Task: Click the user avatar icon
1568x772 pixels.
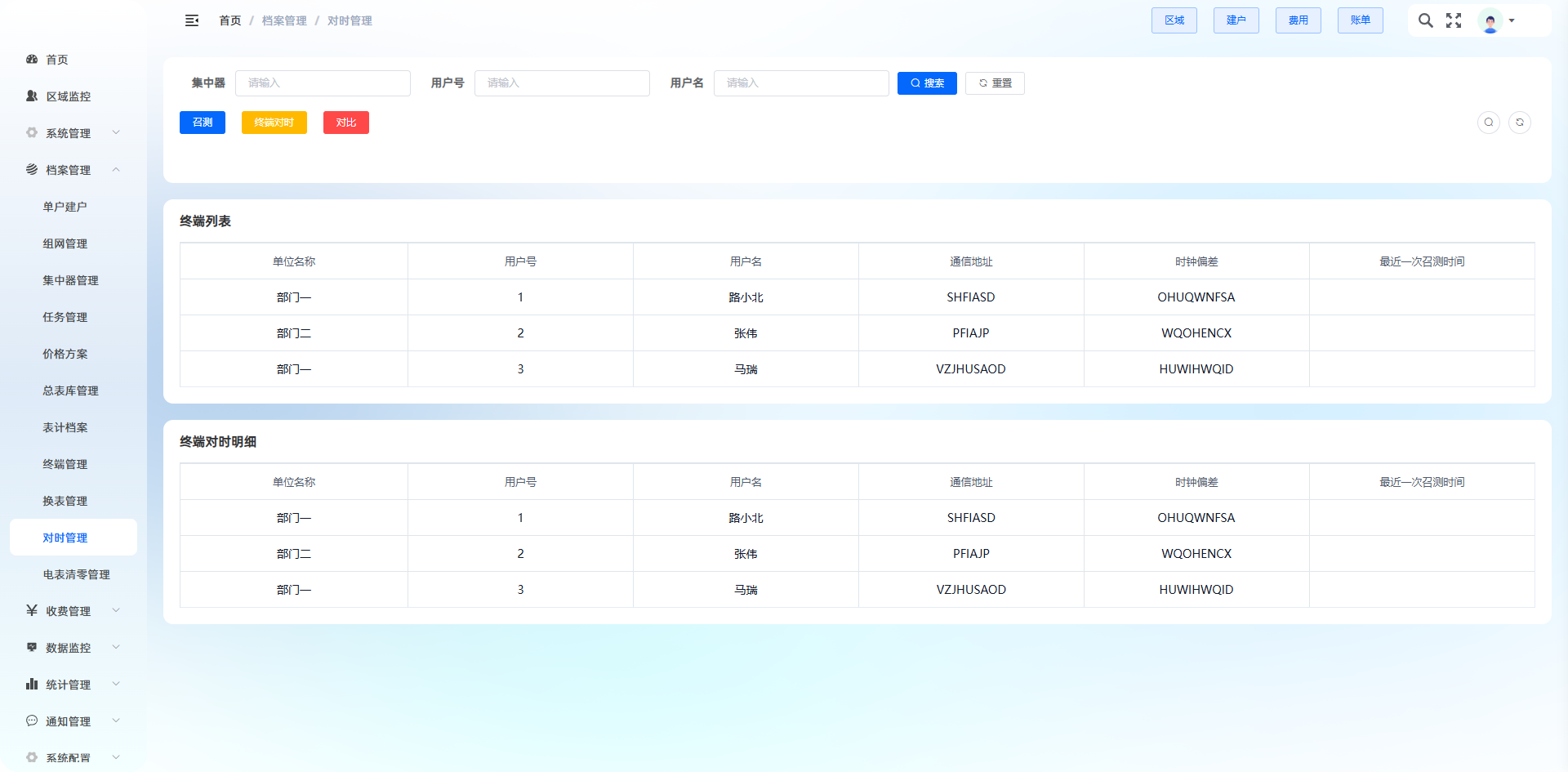Action: click(x=1490, y=21)
